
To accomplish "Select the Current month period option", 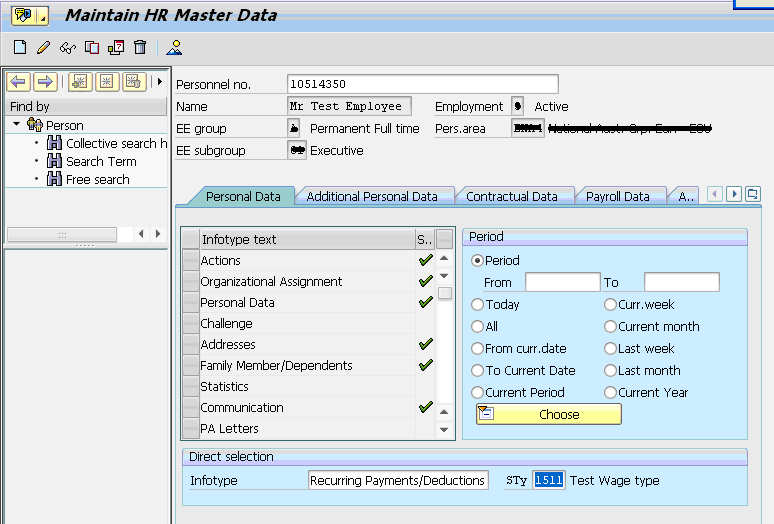I will point(610,326).
